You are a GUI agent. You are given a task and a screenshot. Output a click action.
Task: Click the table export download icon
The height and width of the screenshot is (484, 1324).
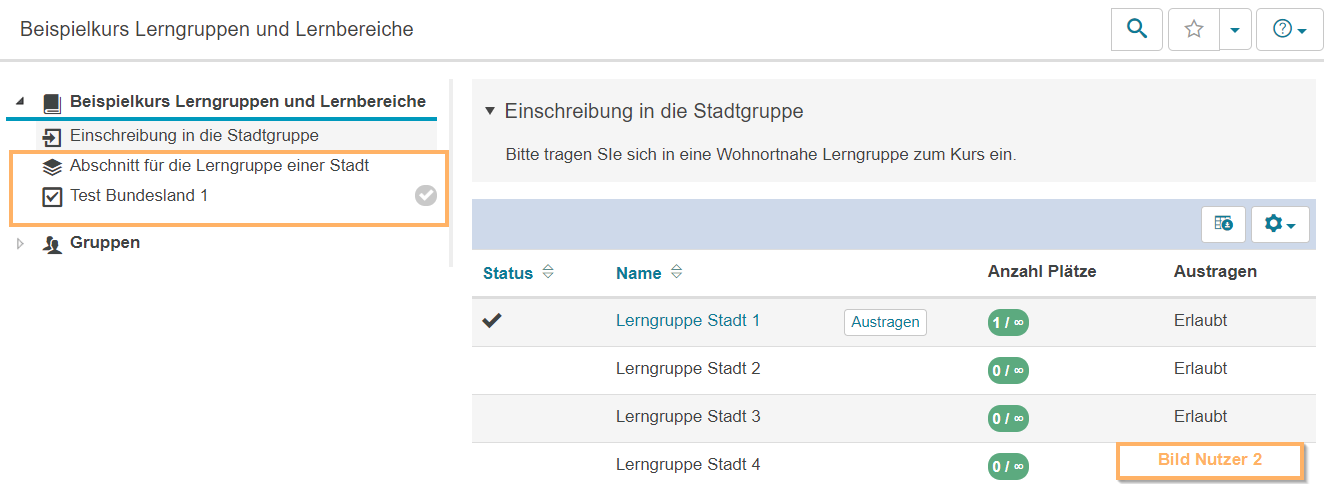coord(1223,224)
